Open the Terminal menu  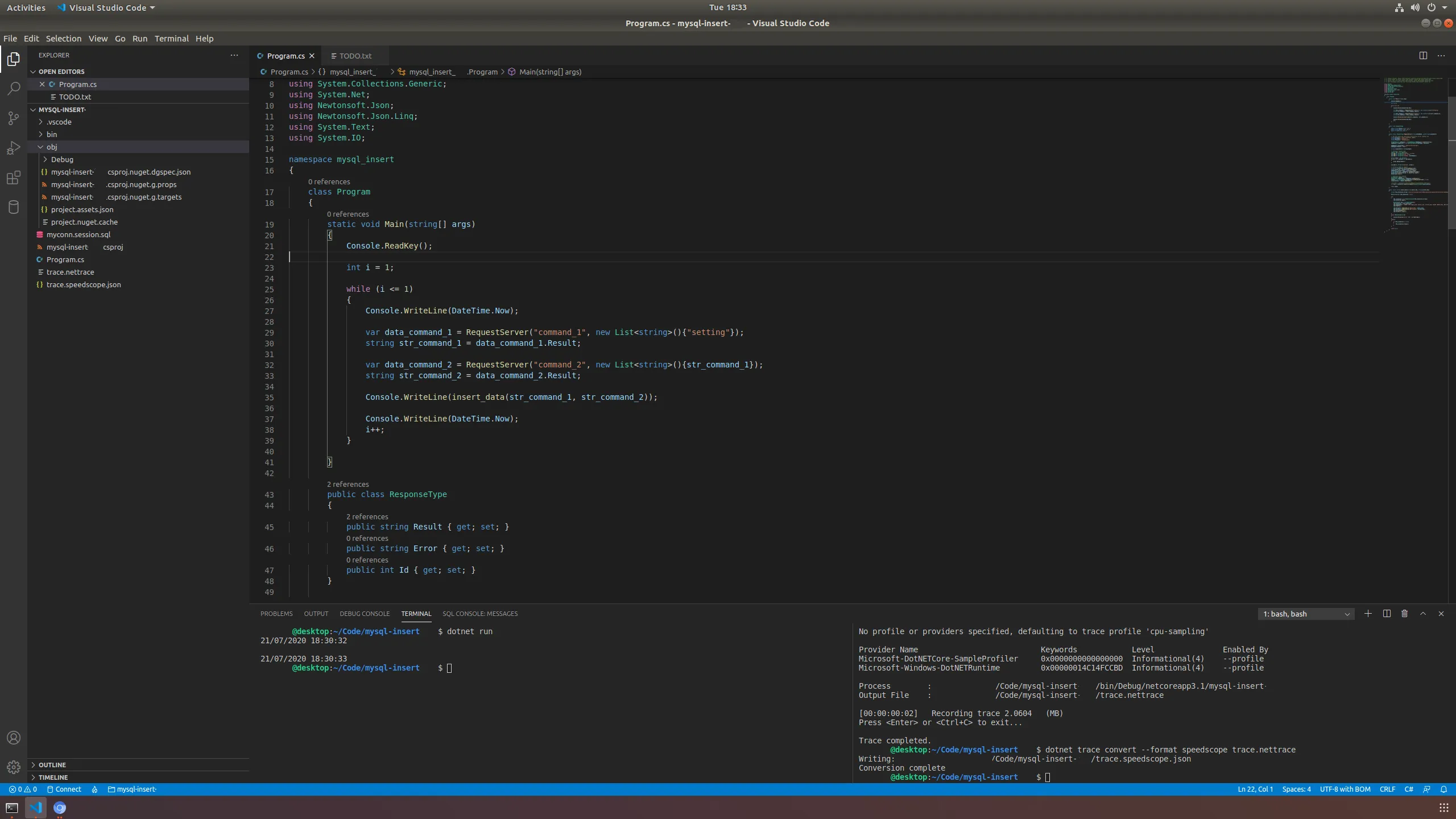(x=171, y=39)
